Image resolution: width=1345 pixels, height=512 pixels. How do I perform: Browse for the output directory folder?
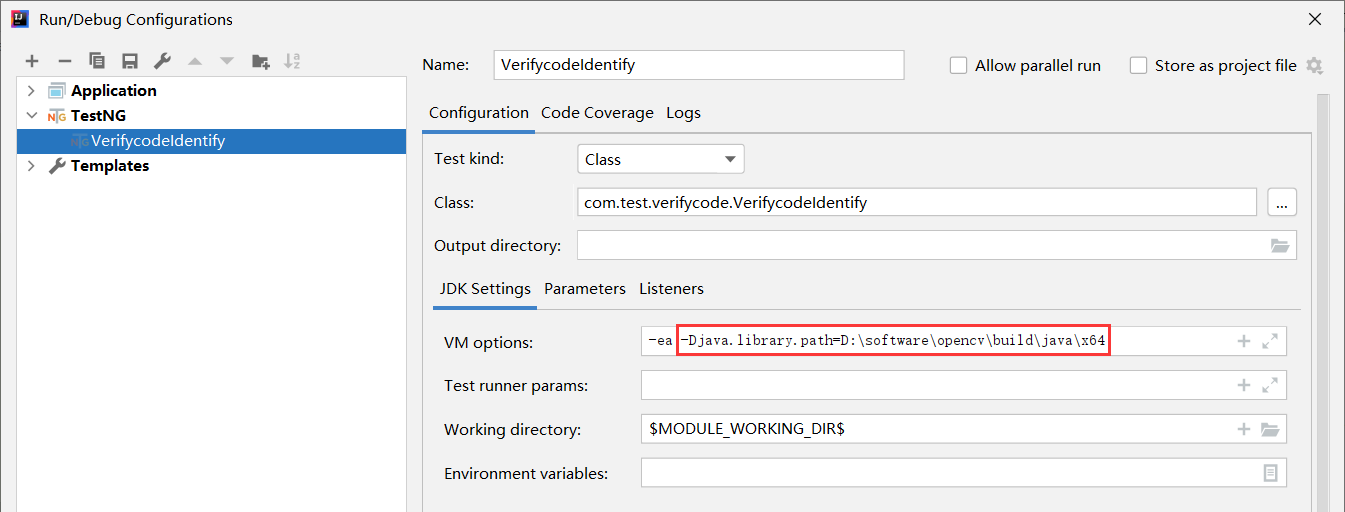[x=1279, y=245]
